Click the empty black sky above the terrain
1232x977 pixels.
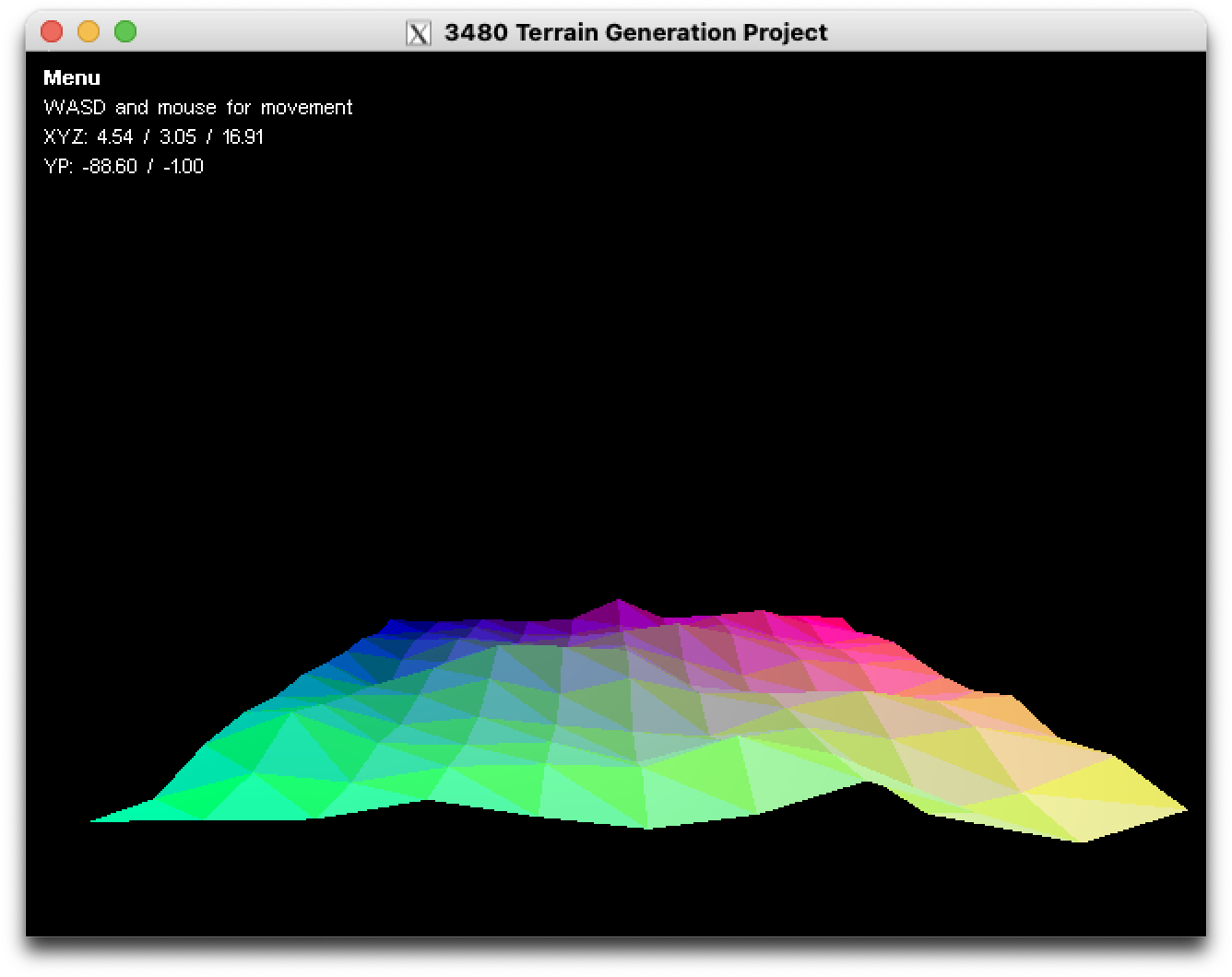[x=616, y=369]
